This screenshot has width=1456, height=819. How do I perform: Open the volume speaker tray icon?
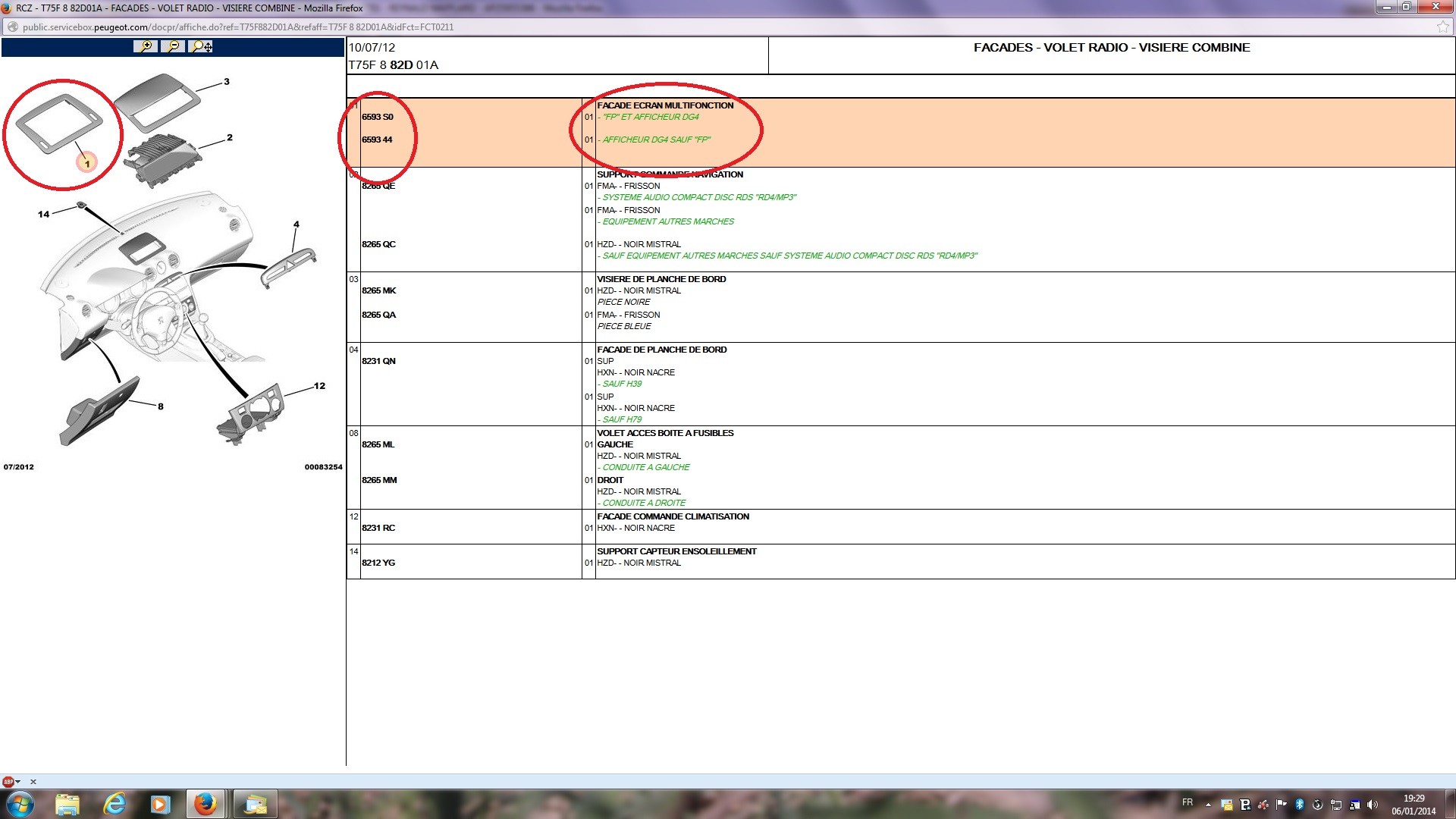[x=1373, y=805]
